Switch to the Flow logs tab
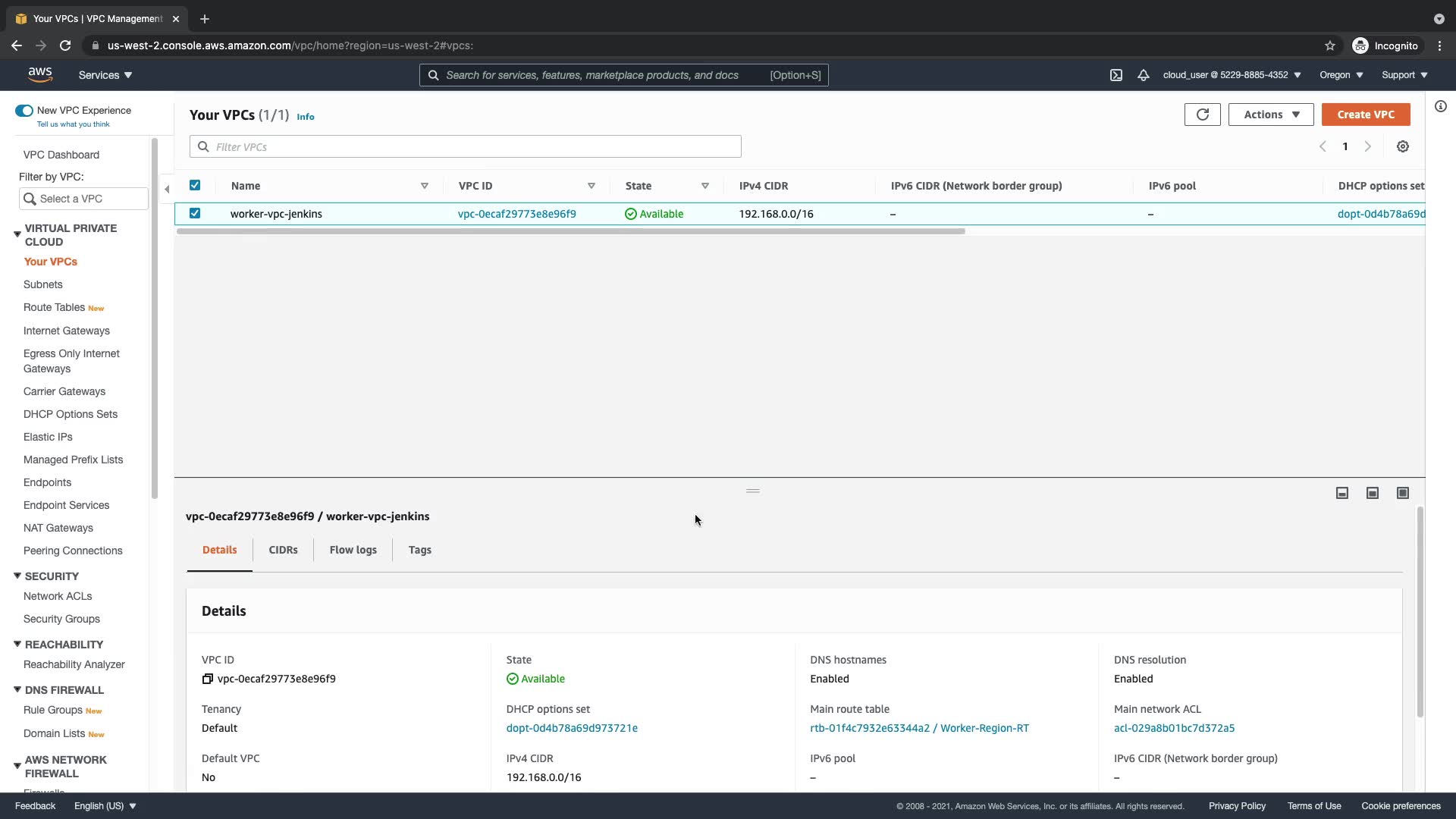1456x819 pixels. click(x=353, y=550)
